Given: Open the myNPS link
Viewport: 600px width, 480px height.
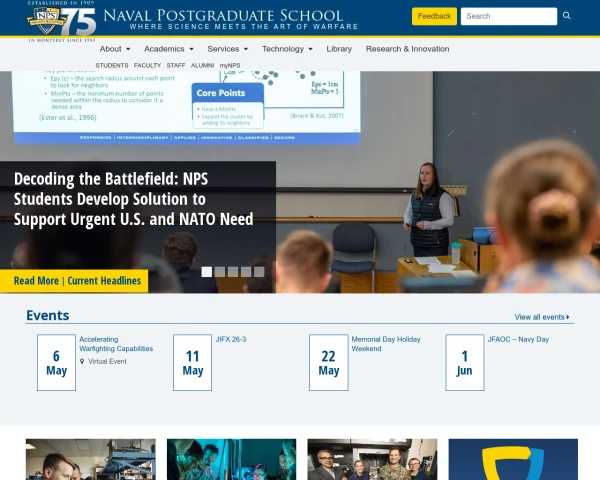Looking at the screenshot, I should coord(230,65).
